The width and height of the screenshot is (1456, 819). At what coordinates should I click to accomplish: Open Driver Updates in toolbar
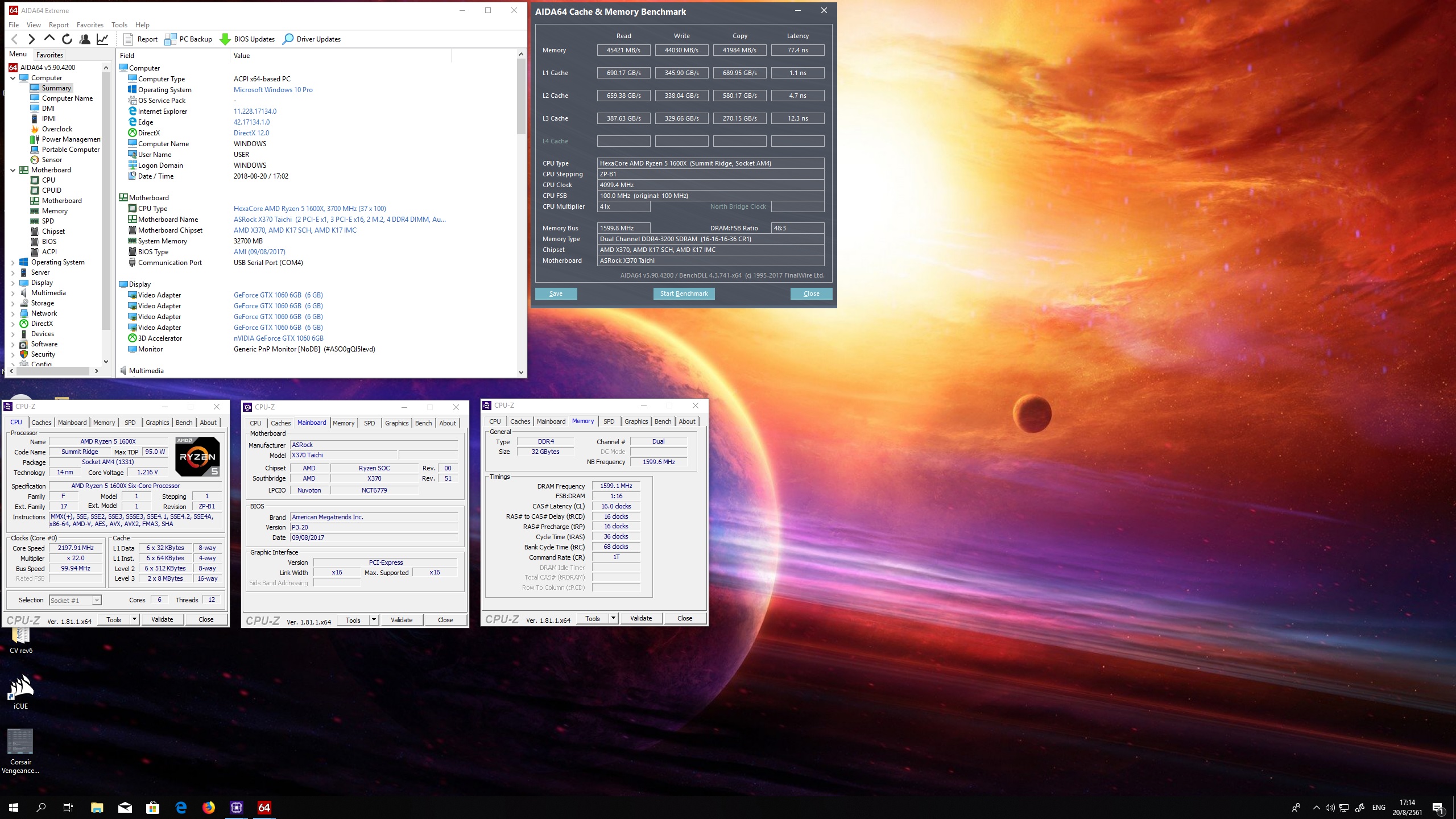[312, 39]
